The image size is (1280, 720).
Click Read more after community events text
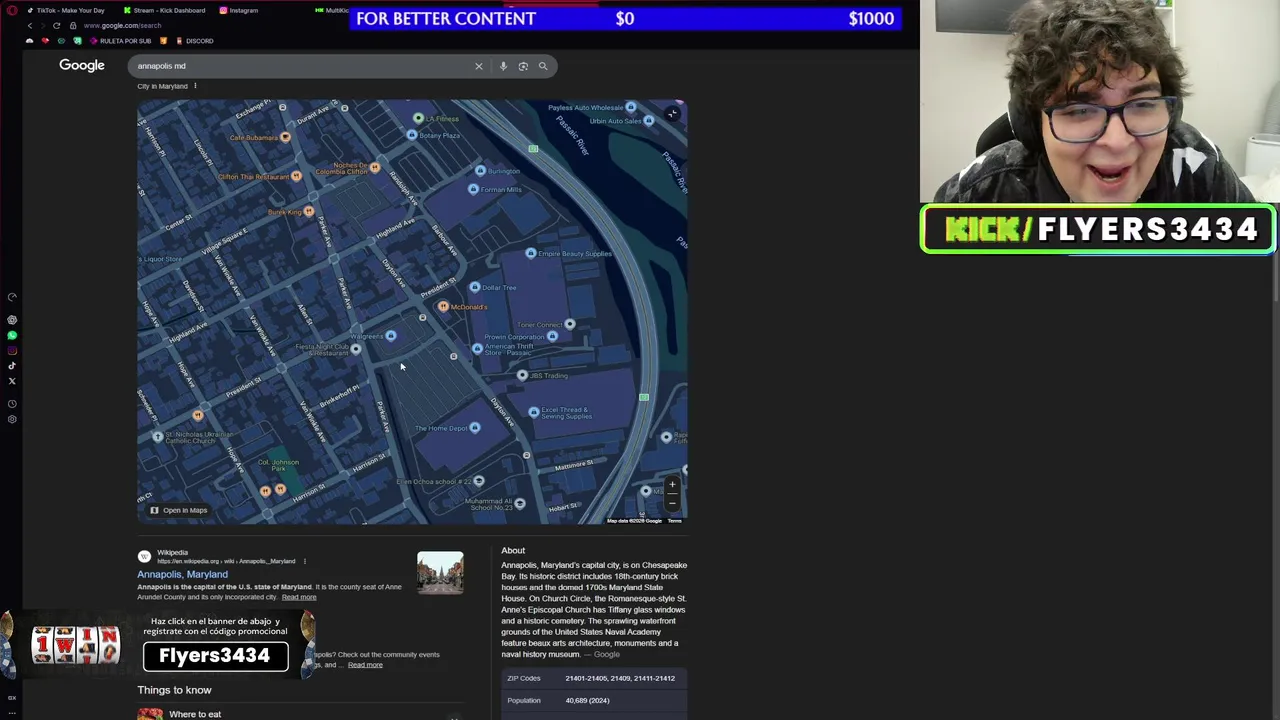point(365,665)
